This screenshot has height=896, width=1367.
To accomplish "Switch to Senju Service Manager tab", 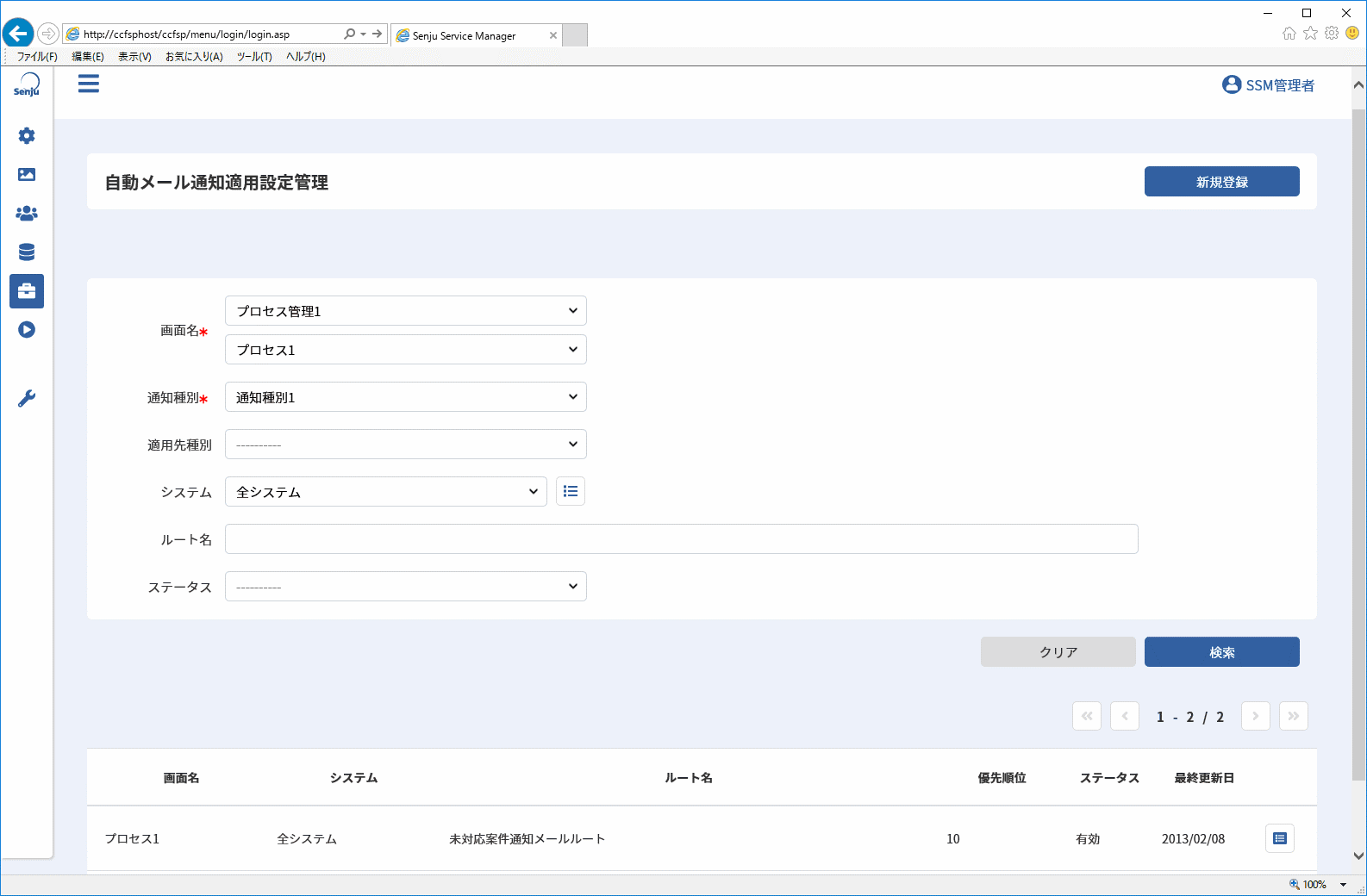I will tap(477, 35).
